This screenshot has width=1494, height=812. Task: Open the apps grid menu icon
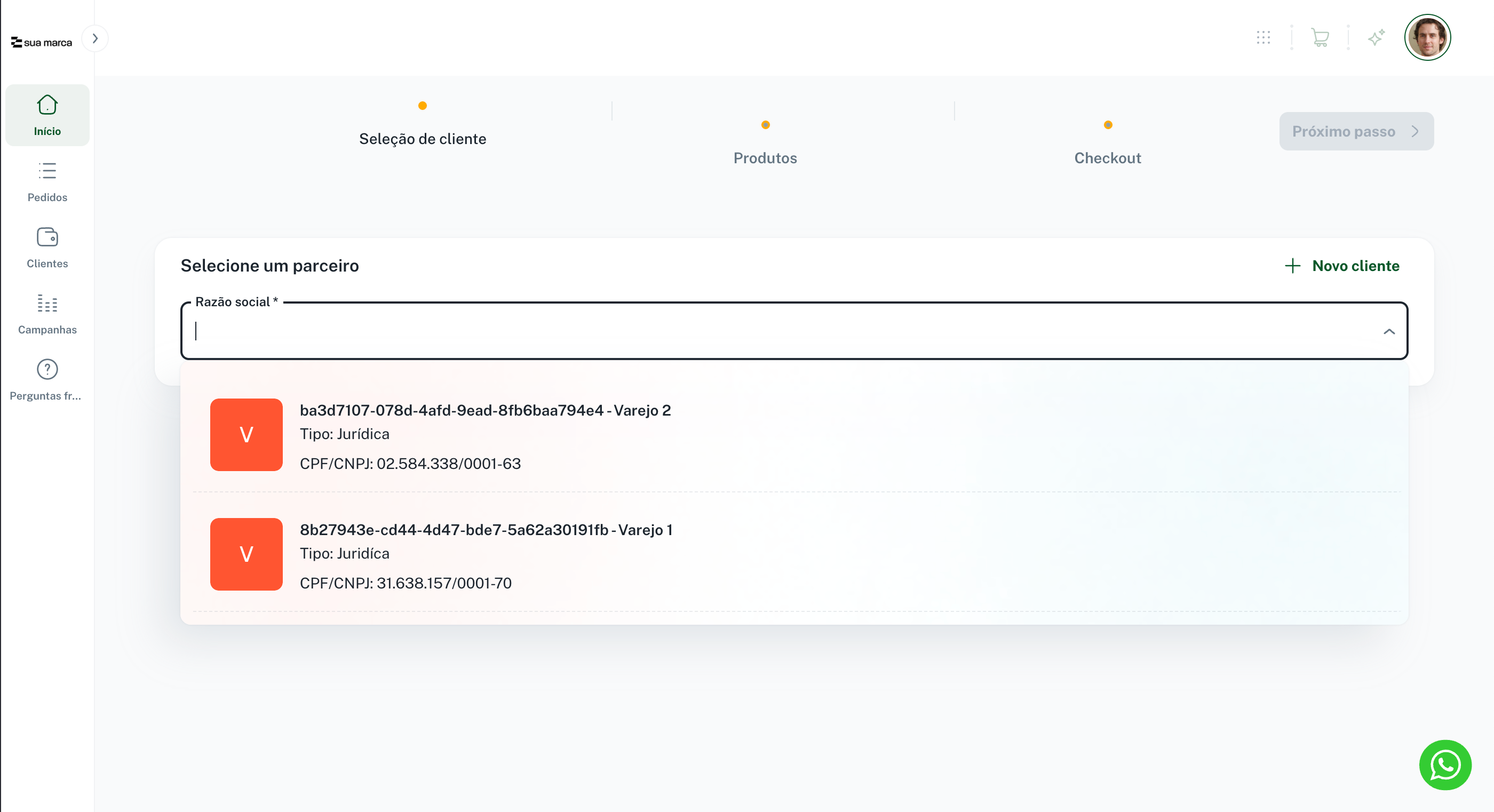pyautogui.click(x=1263, y=38)
